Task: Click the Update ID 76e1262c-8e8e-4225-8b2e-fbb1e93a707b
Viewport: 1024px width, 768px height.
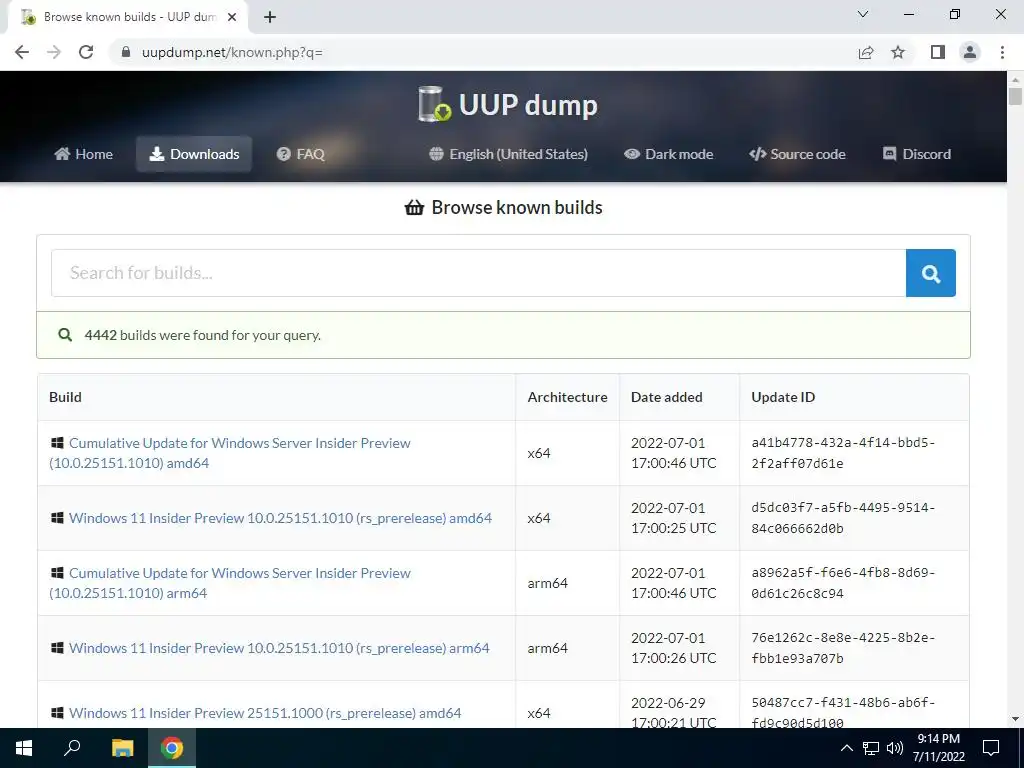Action: coord(843,648)
